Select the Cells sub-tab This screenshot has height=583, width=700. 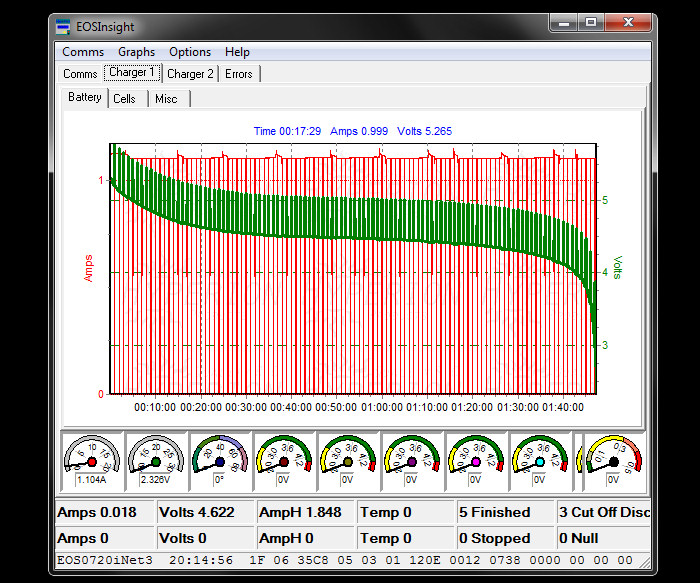(125, 99)
